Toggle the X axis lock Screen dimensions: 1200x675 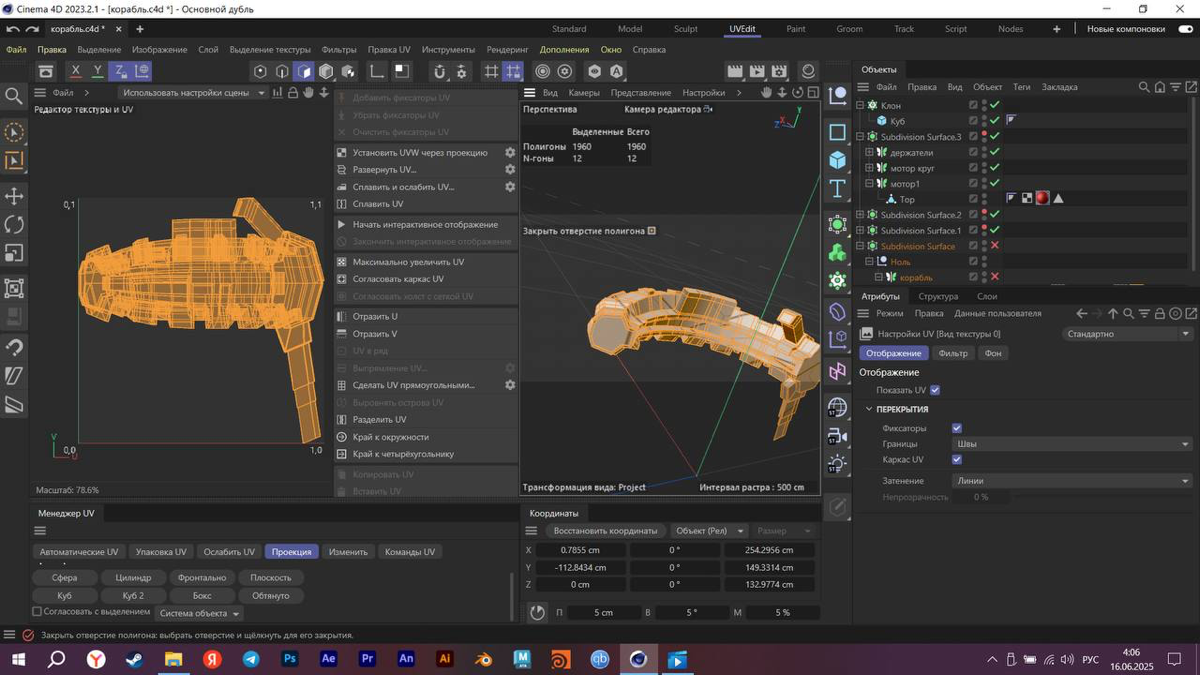coord(75,71)
